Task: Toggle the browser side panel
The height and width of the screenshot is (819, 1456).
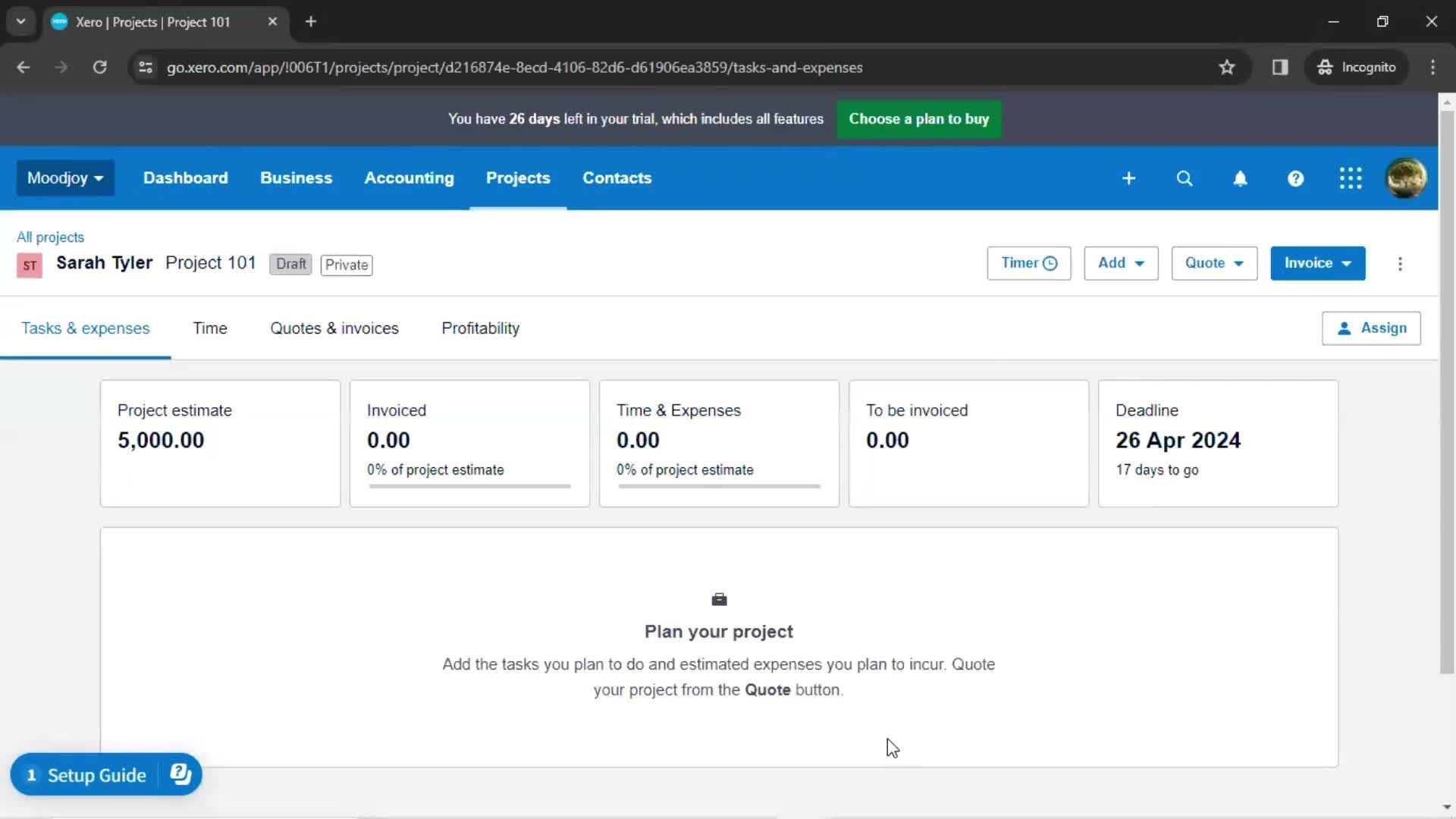Action: tap(1280, 67)
